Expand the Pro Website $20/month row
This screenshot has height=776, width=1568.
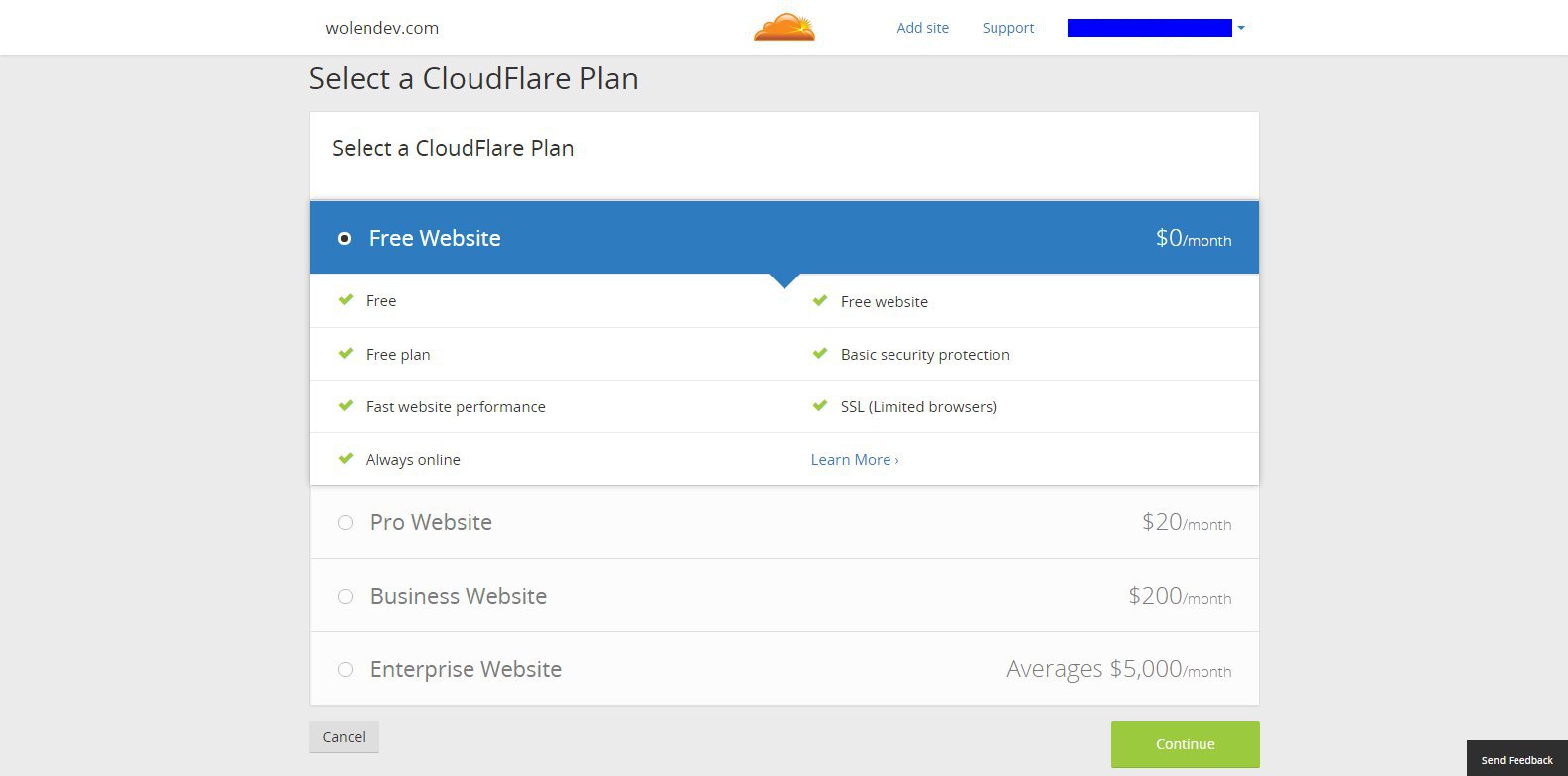pyautogui.click(x=784, y=522)
